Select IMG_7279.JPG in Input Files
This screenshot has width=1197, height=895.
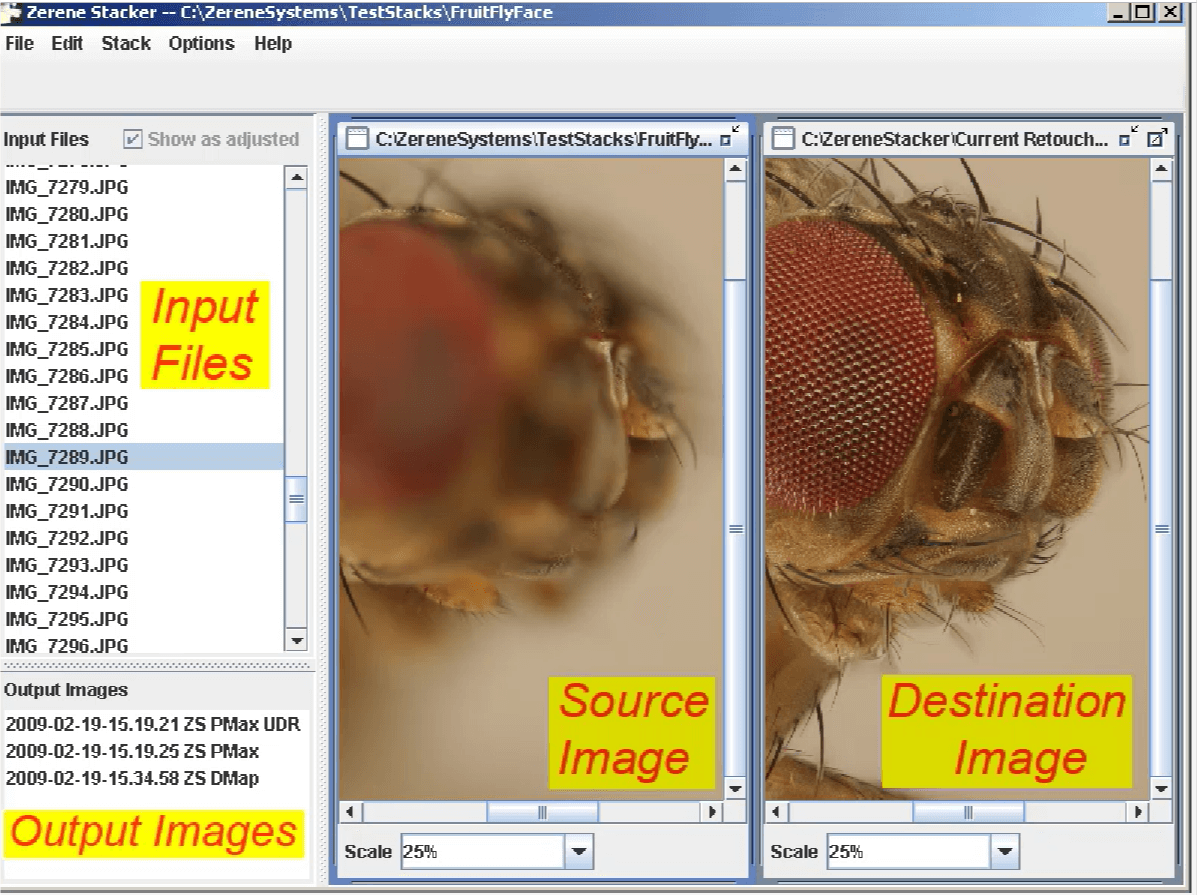144,187
